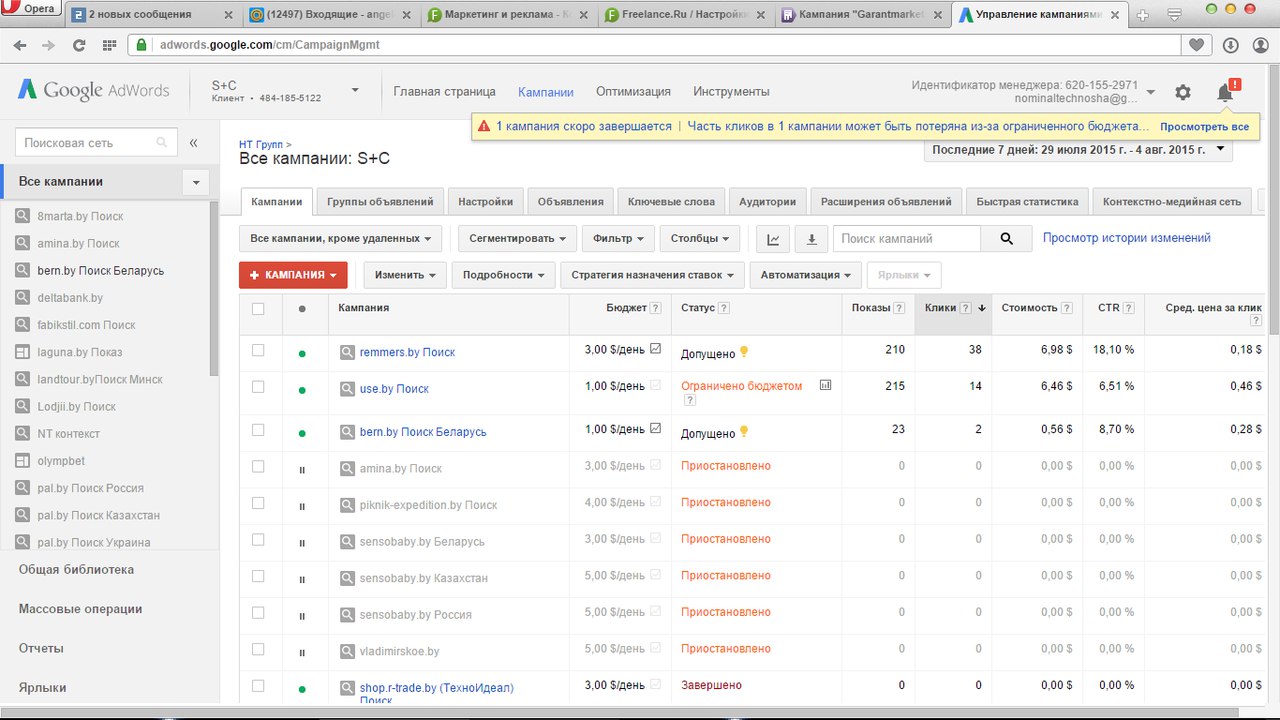This screenshot has width=1280, height=720.
Task: Click the budget chart icon for use.by
Action: pos(825,385)
